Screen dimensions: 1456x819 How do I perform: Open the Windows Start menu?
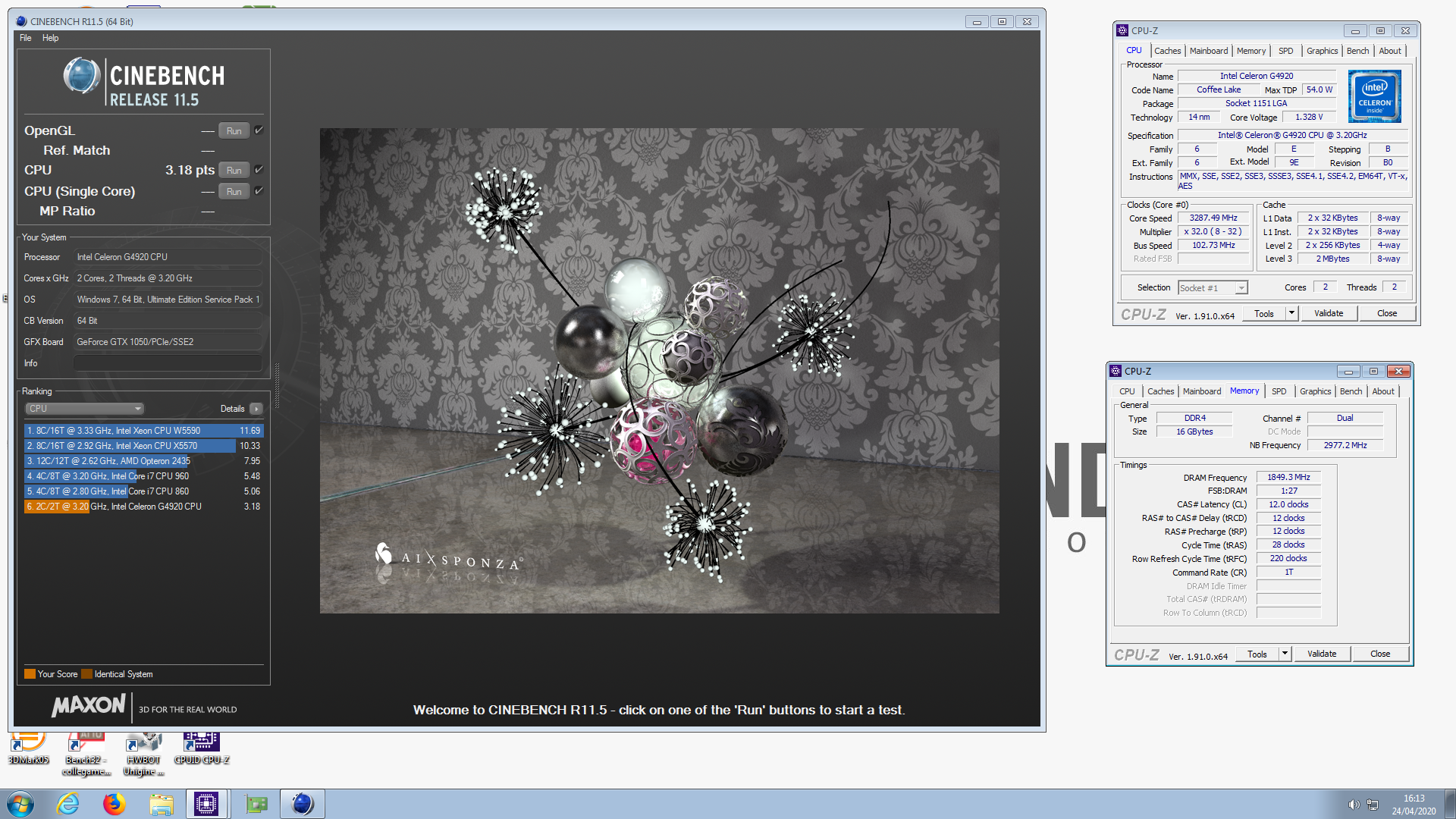pos(20,804)
